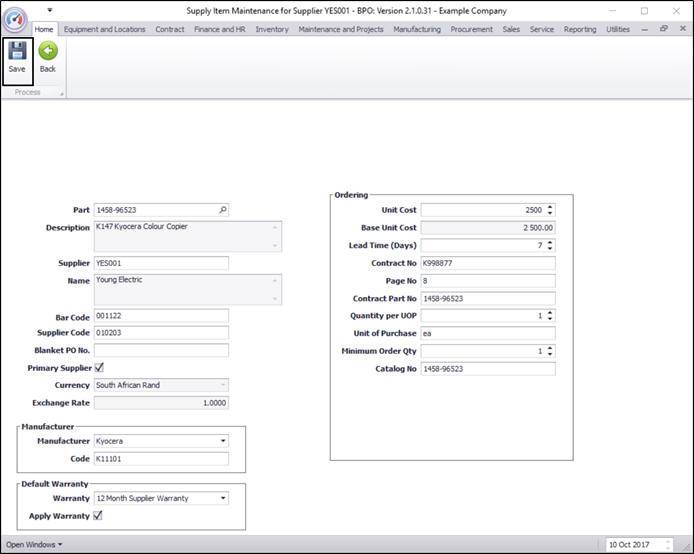Viewport: 694px width, 554px height.
Task: Click the Base Unit Cost field 2 500.00
Action: pos(488,227)
